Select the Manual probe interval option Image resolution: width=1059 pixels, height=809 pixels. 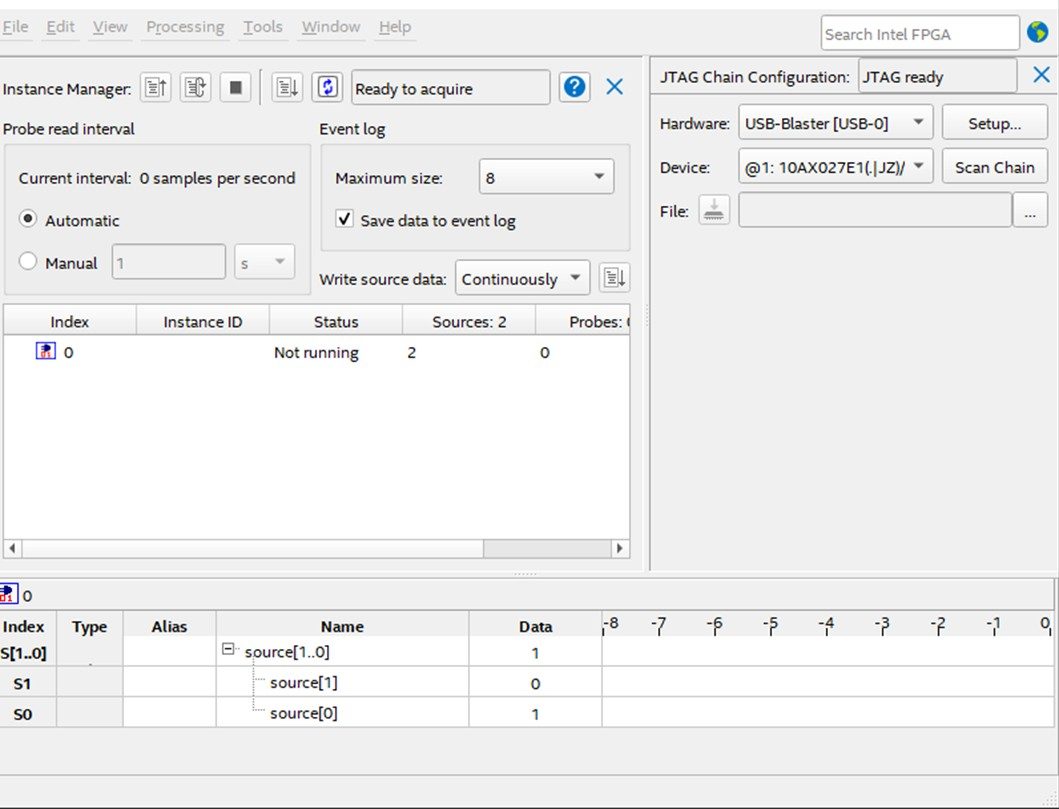(28, 263)
